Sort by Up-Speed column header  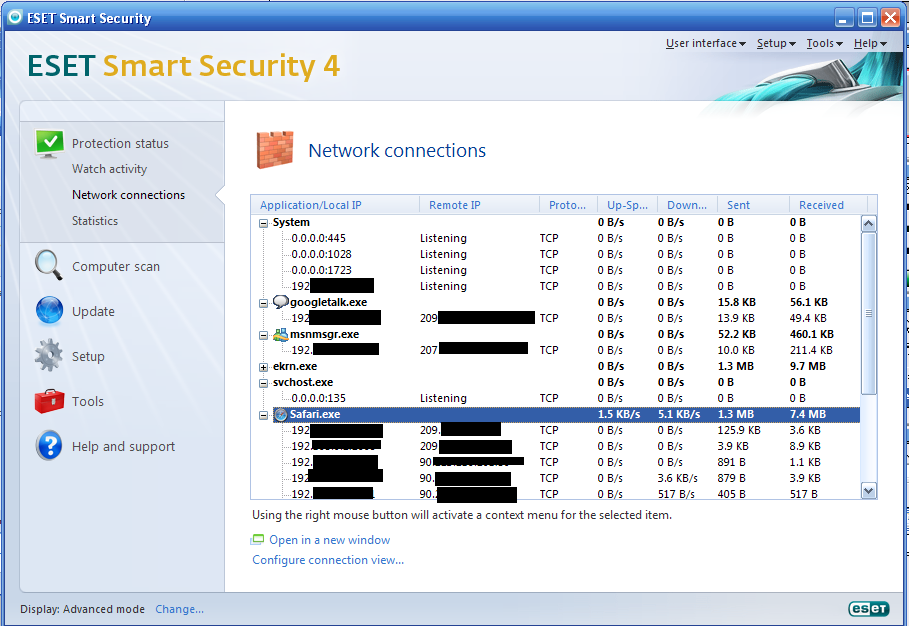pyautogui.click(x=627, y=205)
